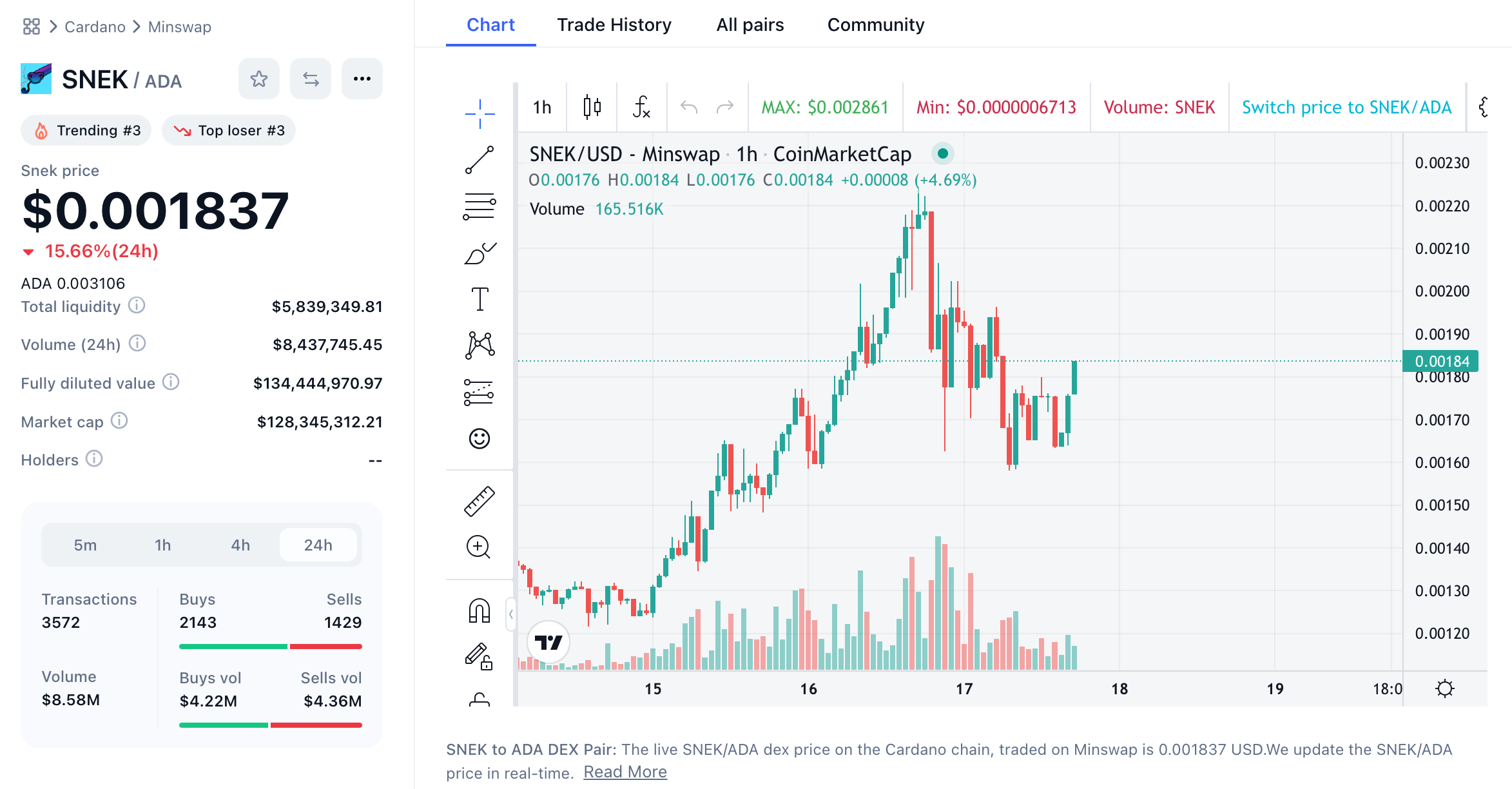1512x789 pixels.
Task: Select the 4h stats period
Action: tap(240, 545)
